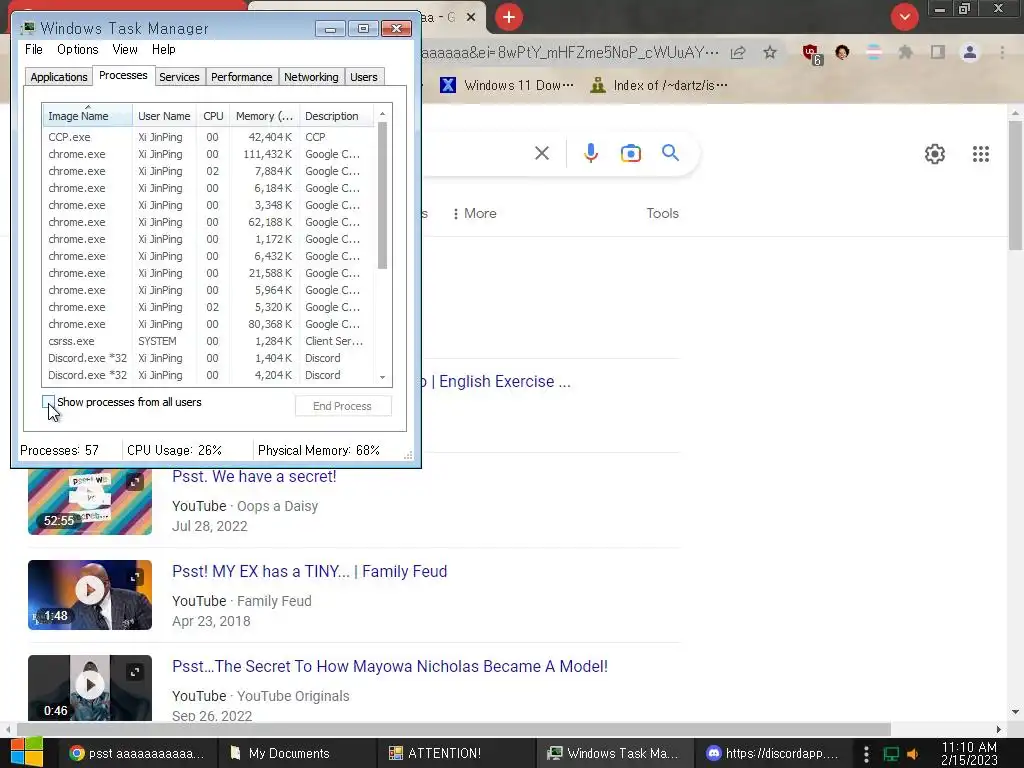The height and width of the screenshot is (768, 1024).
Task: Open Mayowa Nicholas Became A Model link
Action: coord(390,667)
